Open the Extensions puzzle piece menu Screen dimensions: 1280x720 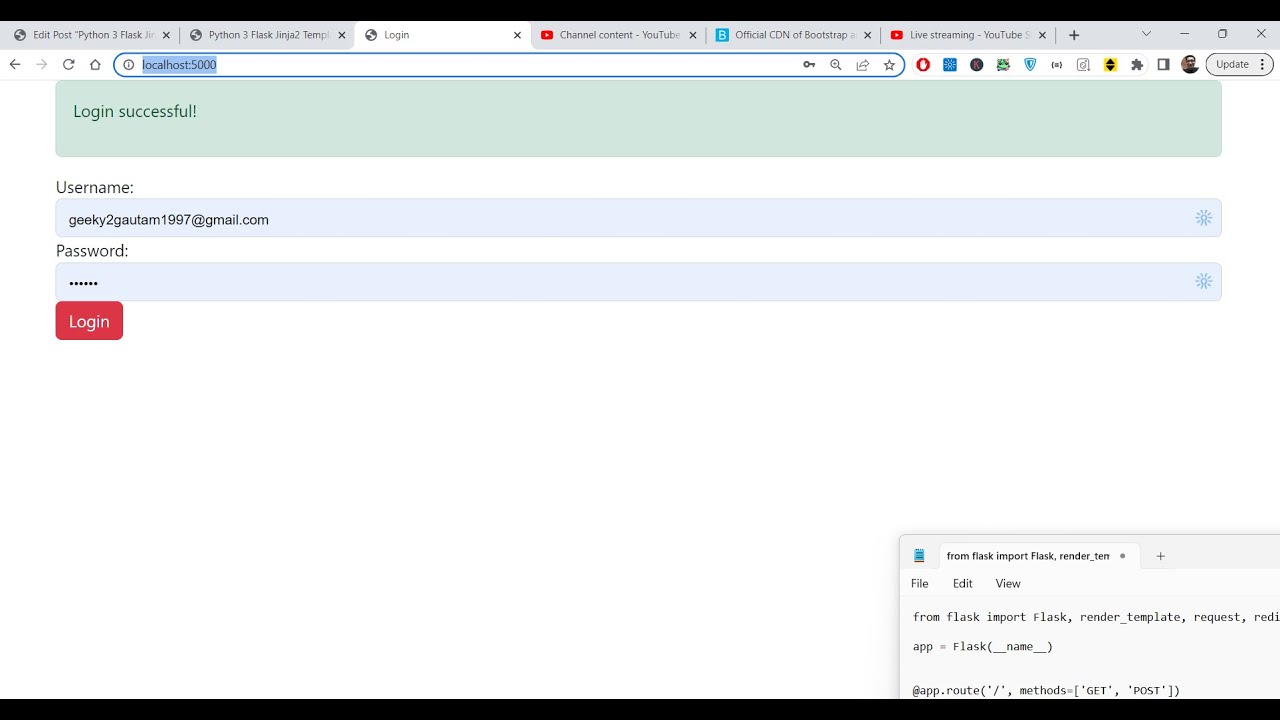(x=1137, y=65)
